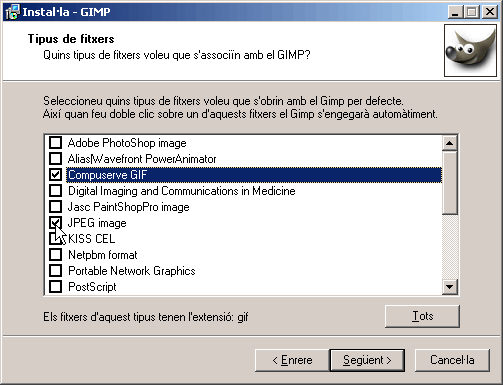503x385 pixels.
Task: Click the scroll up arrow of the file list
Action: (x=450, y=143)
